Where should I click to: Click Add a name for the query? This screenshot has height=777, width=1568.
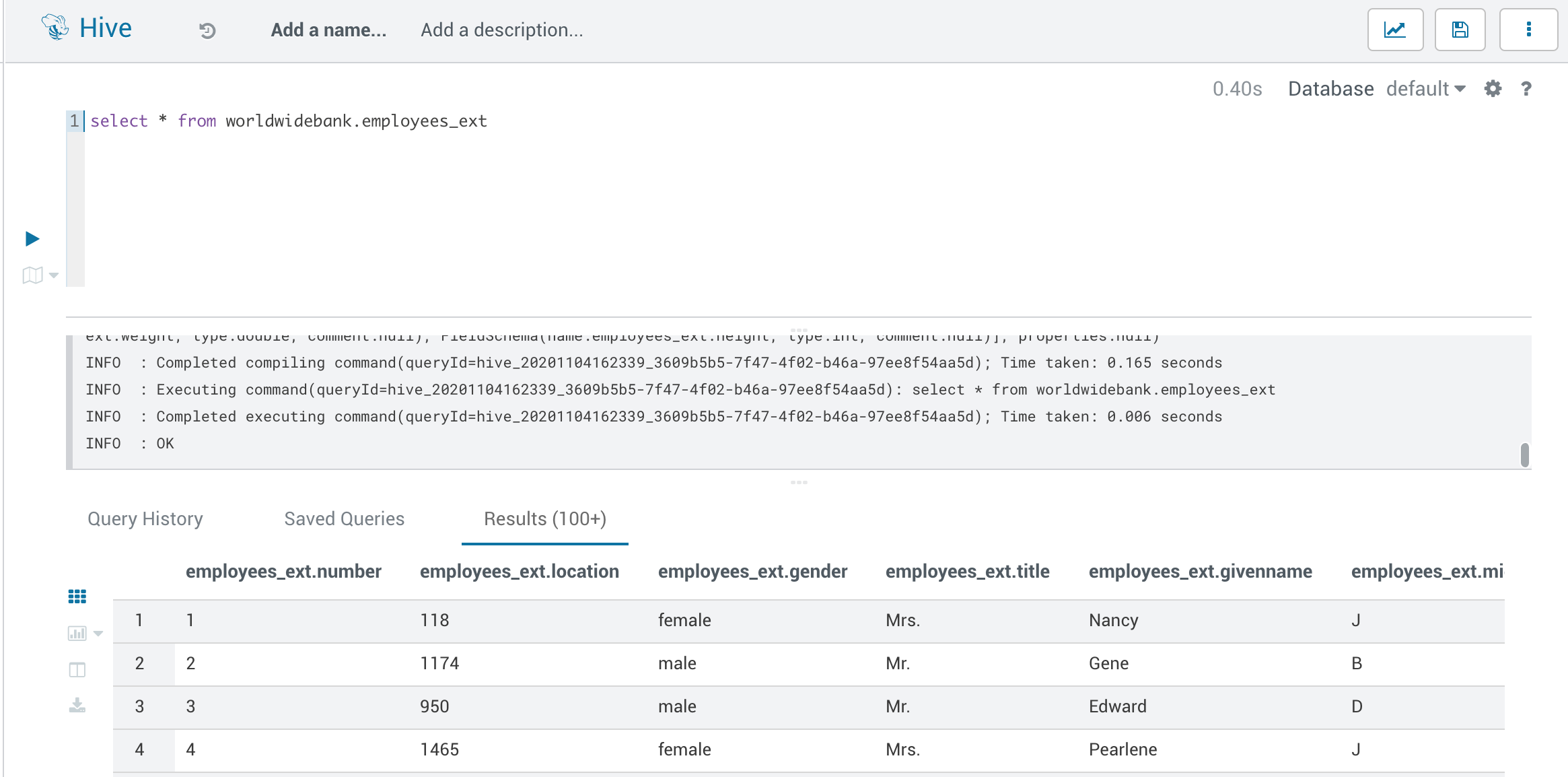(328, 30)
